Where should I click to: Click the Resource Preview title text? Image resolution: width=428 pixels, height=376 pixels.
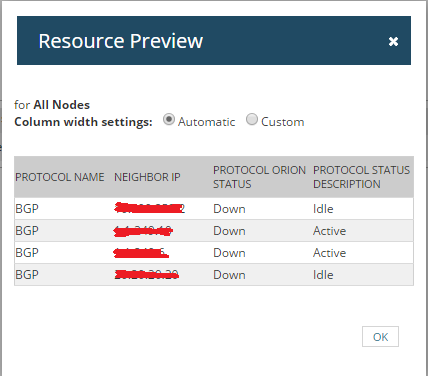pyautogui.click(x=121, y=41)
